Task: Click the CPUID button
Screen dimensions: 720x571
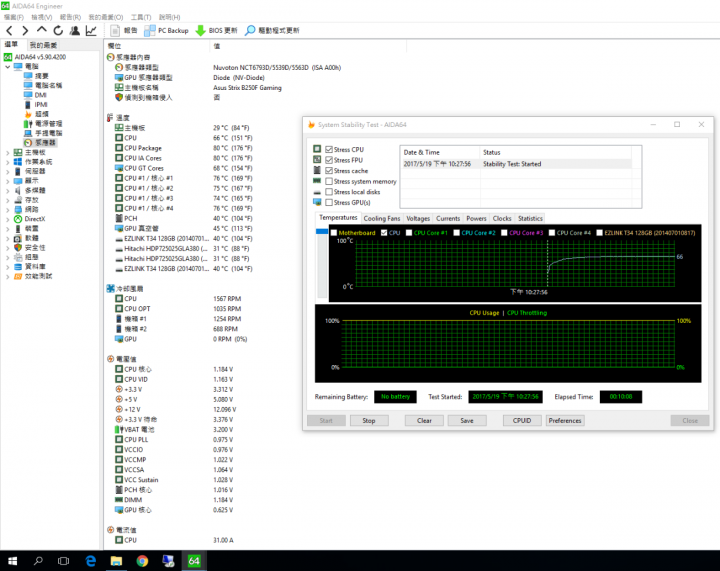Action: [x=522, y=420]
